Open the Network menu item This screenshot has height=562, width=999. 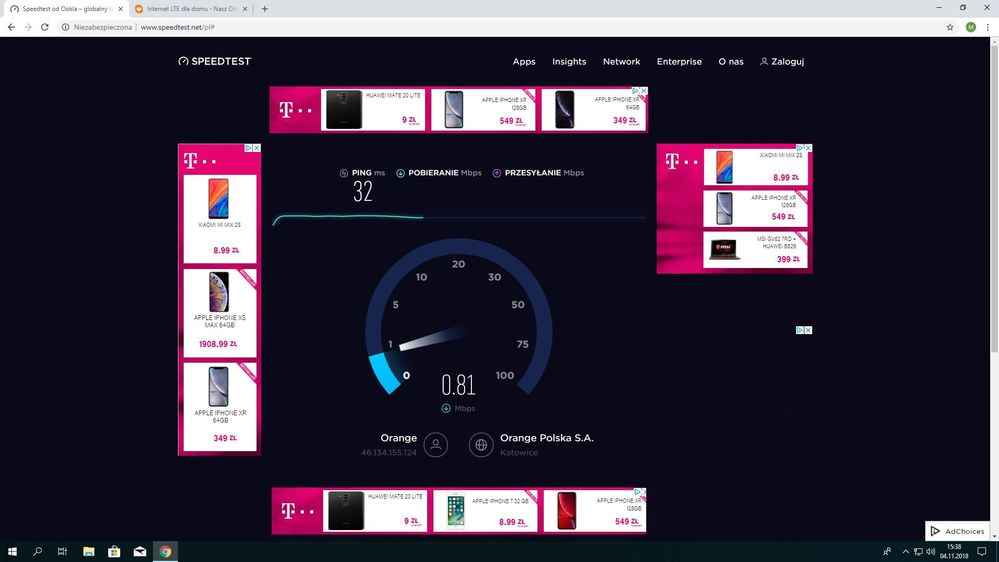[x=621, y=62]
